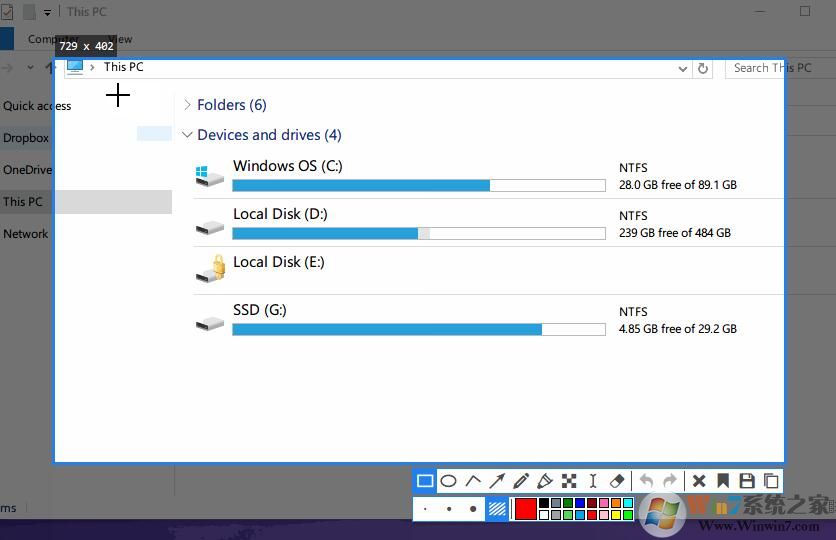Open the large red current color box

(x=526, y=509)
